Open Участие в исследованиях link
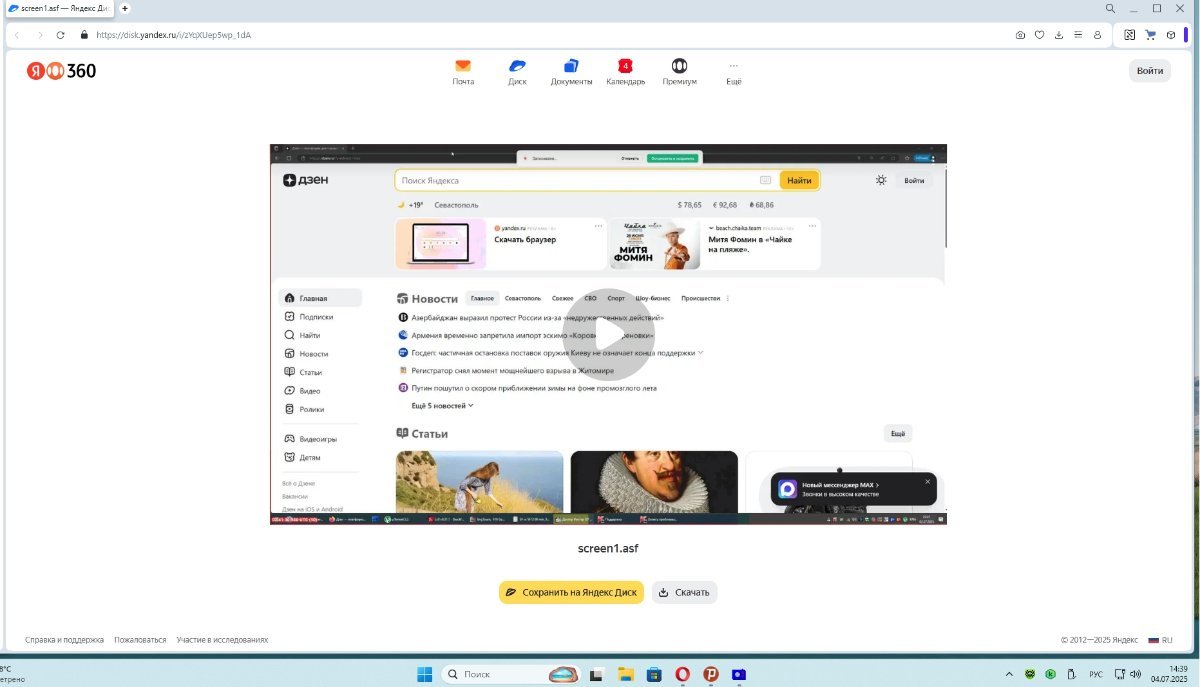This screenshot has width=1200, height=687. pyautogui.click(x=222, y=640)
